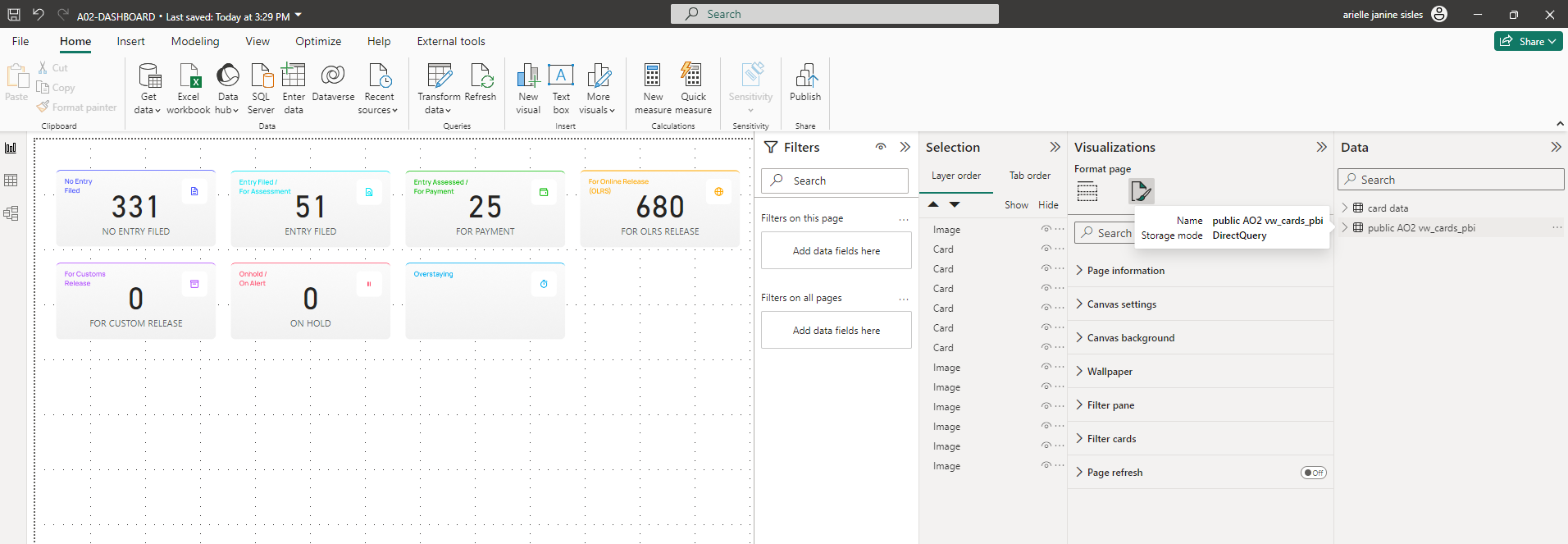Click Data pane Search field
This screenshot has width=1568, height=544.
click(1451, 180)
